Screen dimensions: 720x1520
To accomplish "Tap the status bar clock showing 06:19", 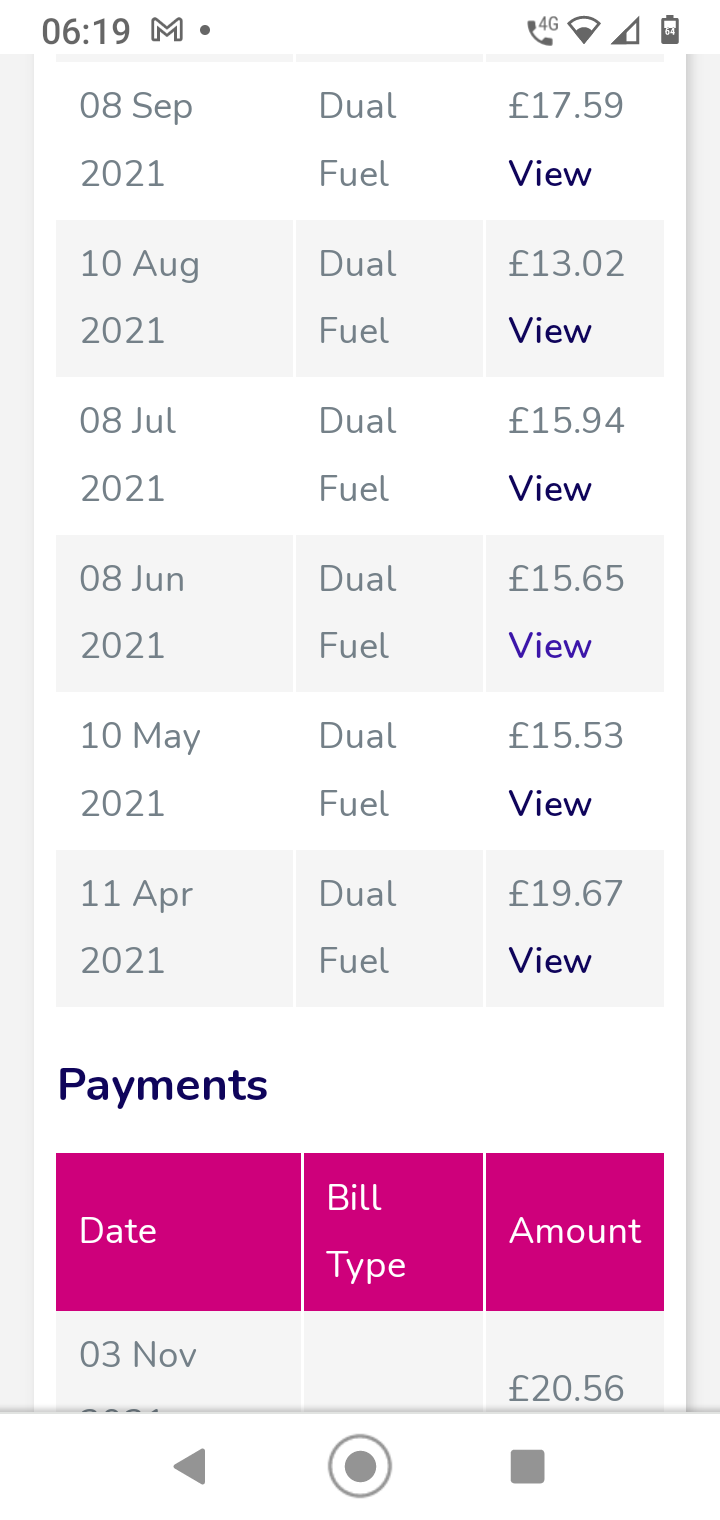I will pyautogui.click(x=86, y=31).
